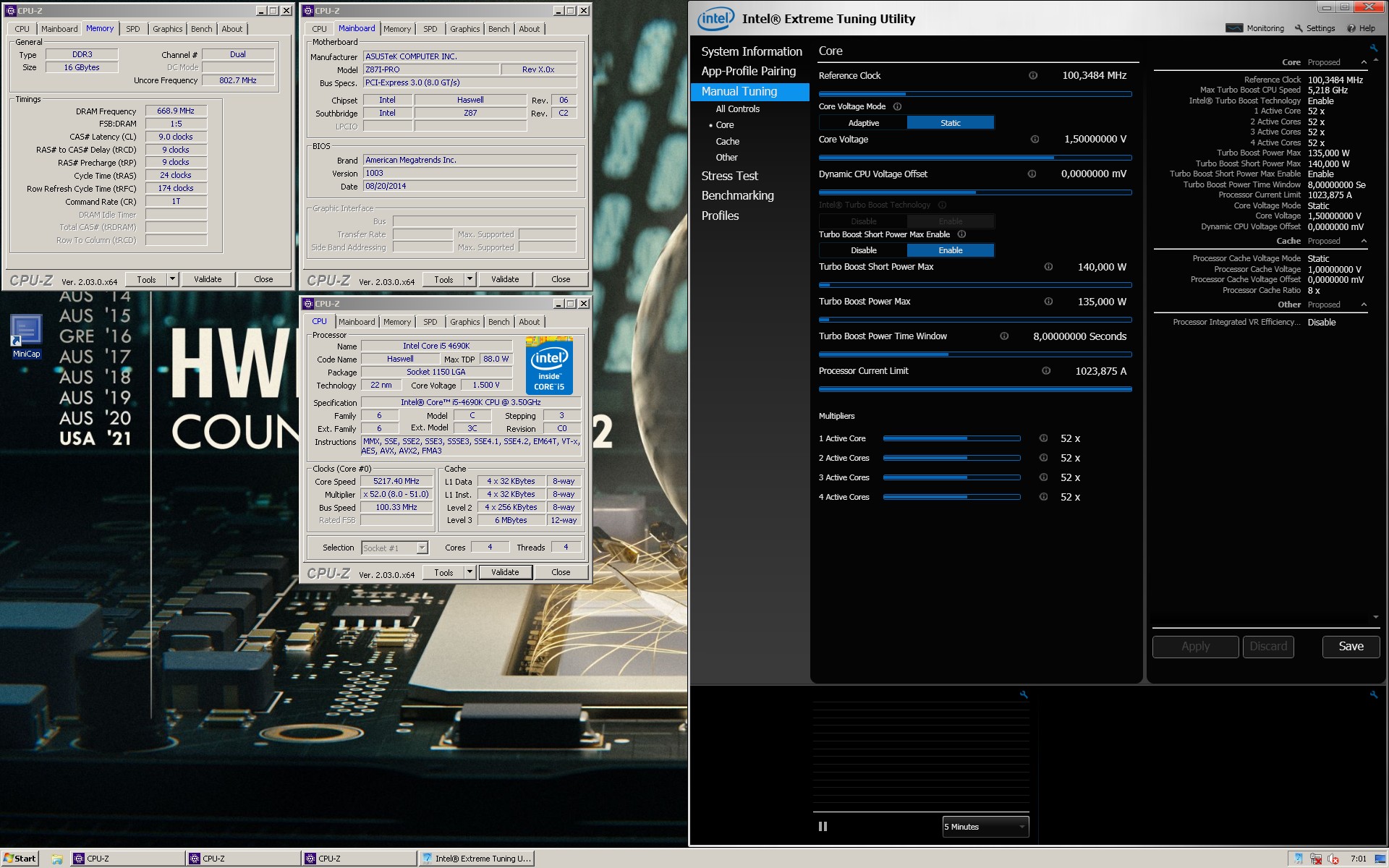This screenshot has height=868, width=1389.
Task: Set Core Voltage Mode to Adaptive
Action: 863,123
